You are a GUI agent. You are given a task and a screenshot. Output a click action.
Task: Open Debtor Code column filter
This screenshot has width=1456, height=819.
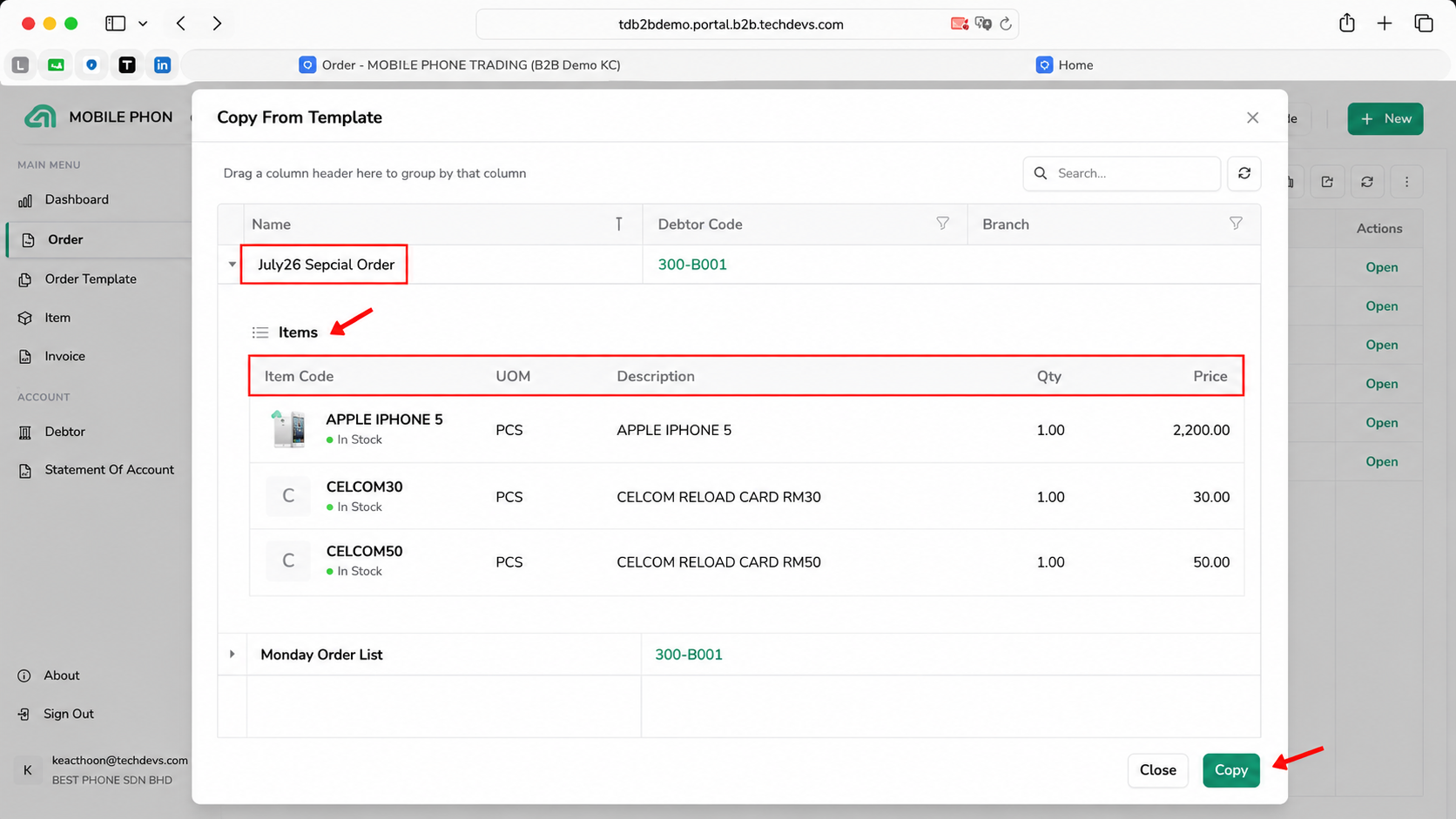942,224
